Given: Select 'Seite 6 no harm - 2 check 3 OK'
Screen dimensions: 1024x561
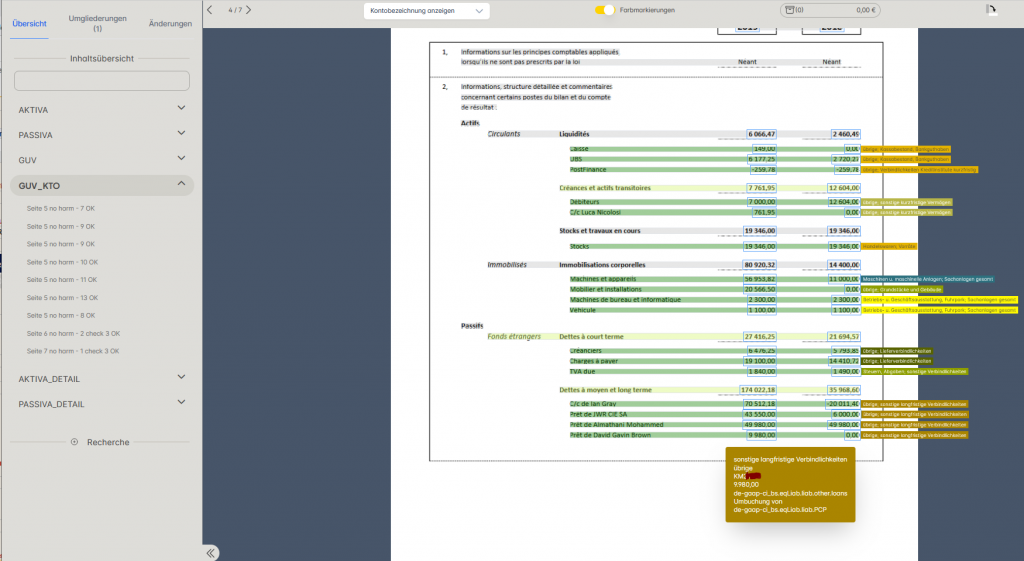Looking at the screenshot, I should 73,334.
